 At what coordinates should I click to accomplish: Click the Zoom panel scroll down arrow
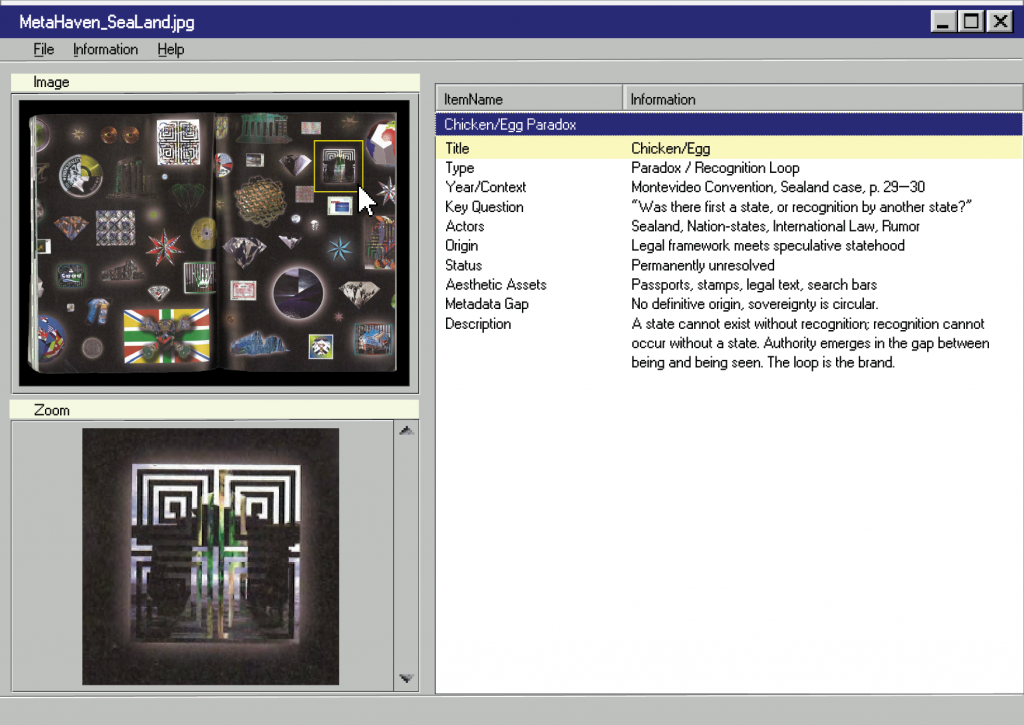pyautogui.click(x=406, y=678)
